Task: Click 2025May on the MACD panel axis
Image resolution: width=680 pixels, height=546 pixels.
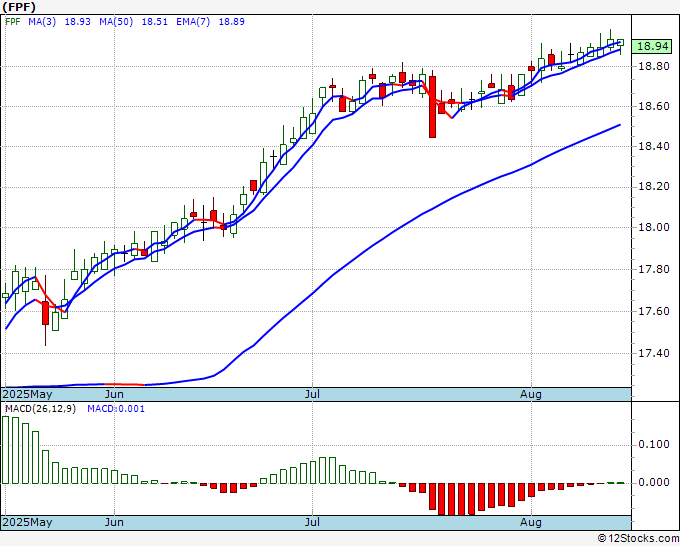Action: [28, 522]
